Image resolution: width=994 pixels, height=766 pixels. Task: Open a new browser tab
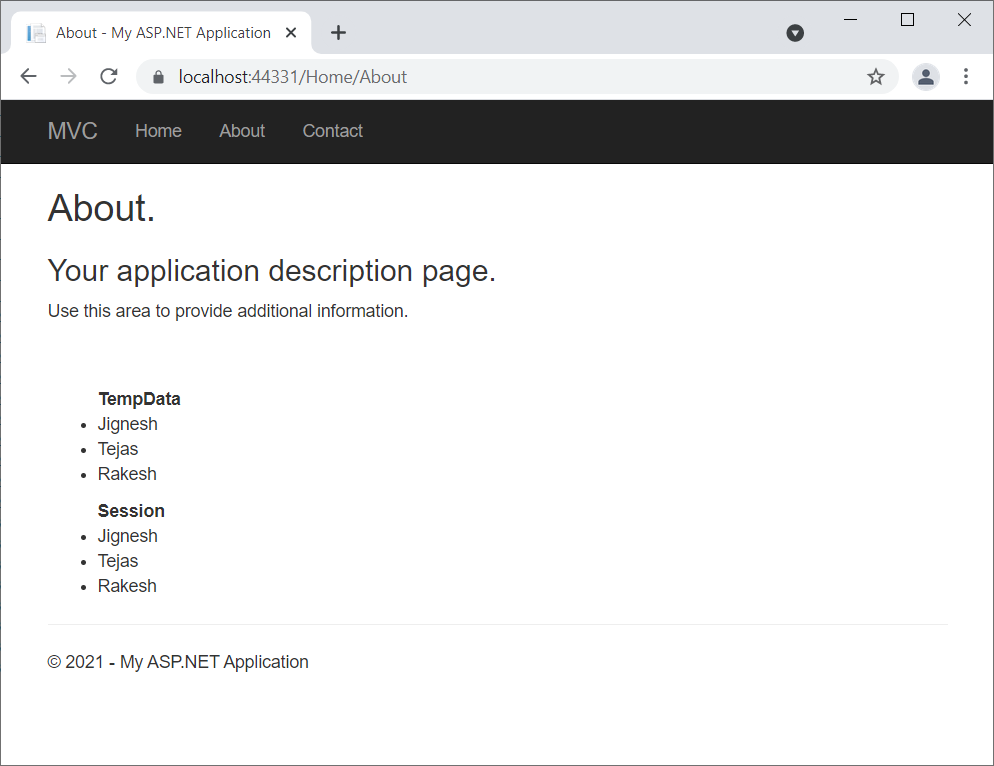tap(338, 33)
